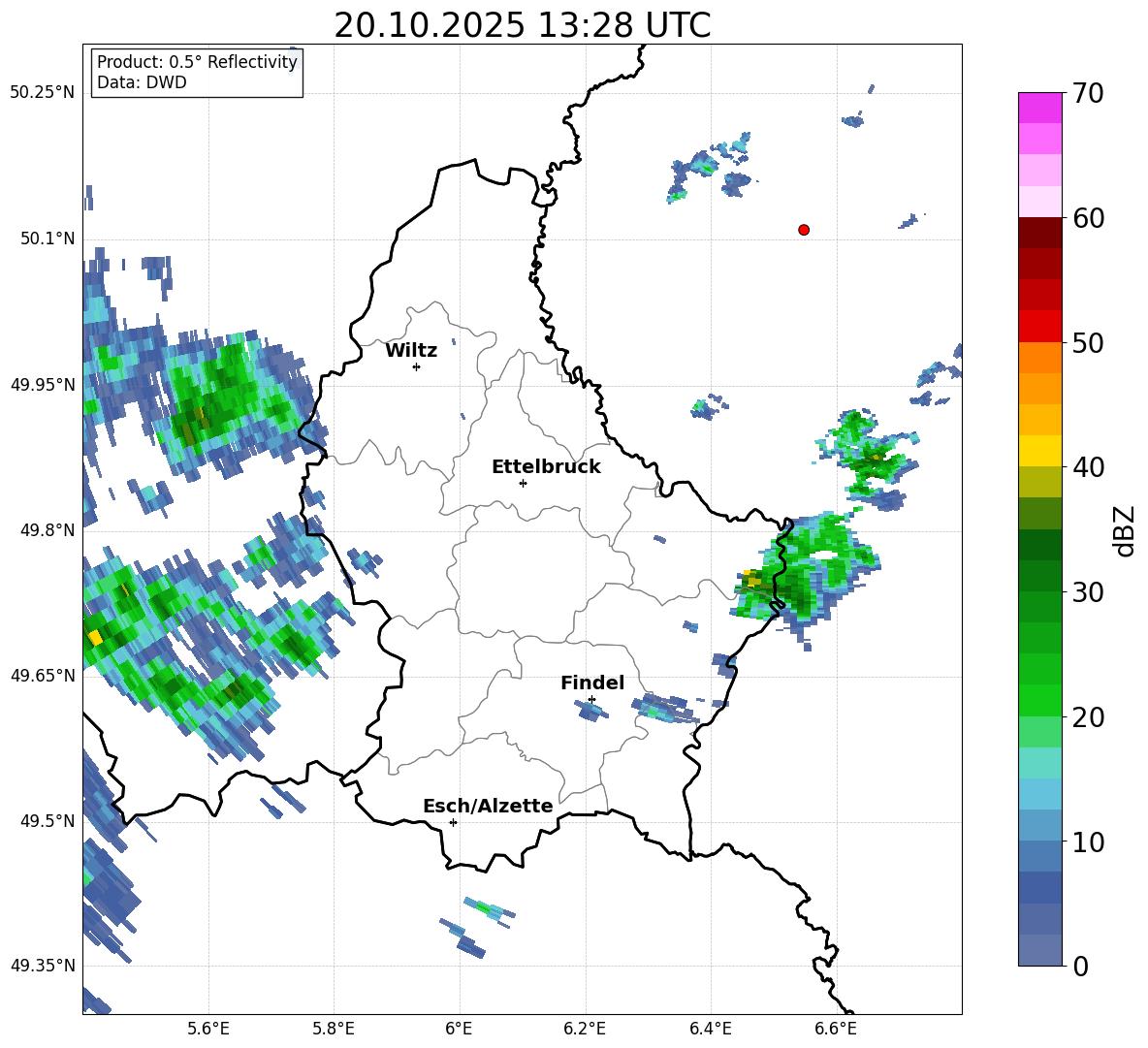The height and width of the screenshot is (1048, 1148).
Task: Click the 10 value on the colorbar
Action: pyautogui.click(x=1088, y=842)
